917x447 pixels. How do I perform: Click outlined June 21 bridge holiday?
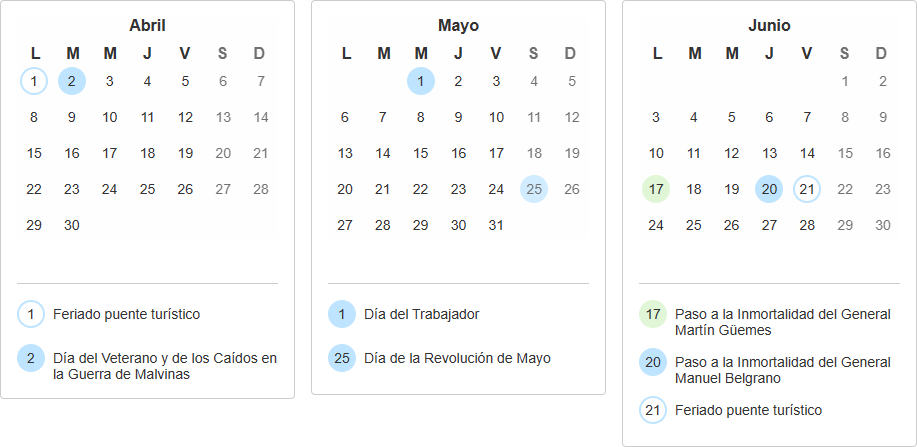807,188
